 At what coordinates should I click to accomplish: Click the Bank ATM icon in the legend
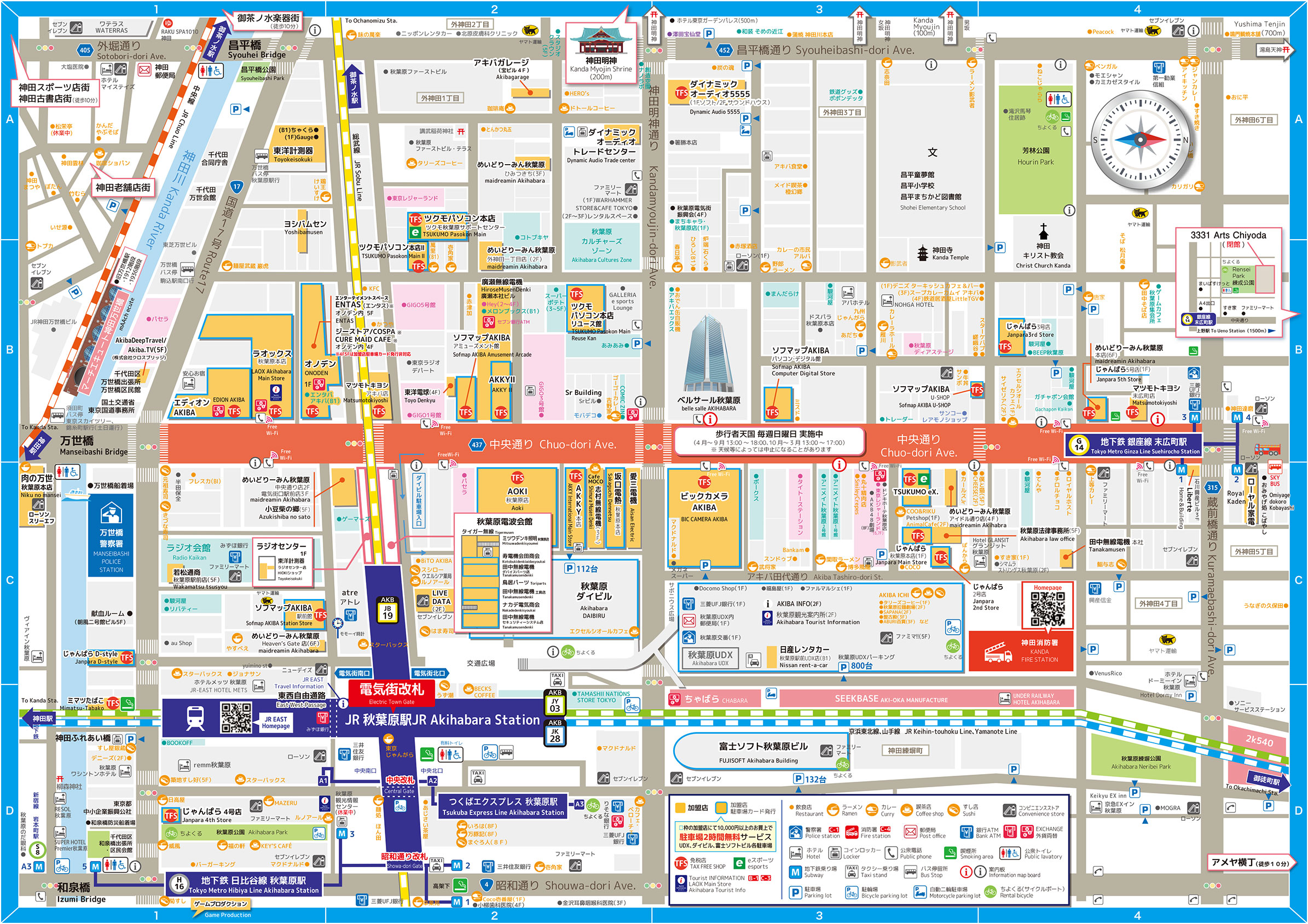coord(966,832)
